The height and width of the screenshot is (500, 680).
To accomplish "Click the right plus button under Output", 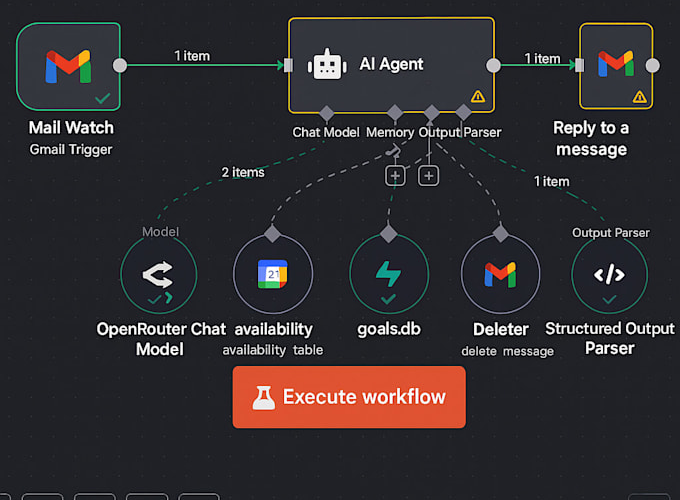I will click(x=428, y=176).
